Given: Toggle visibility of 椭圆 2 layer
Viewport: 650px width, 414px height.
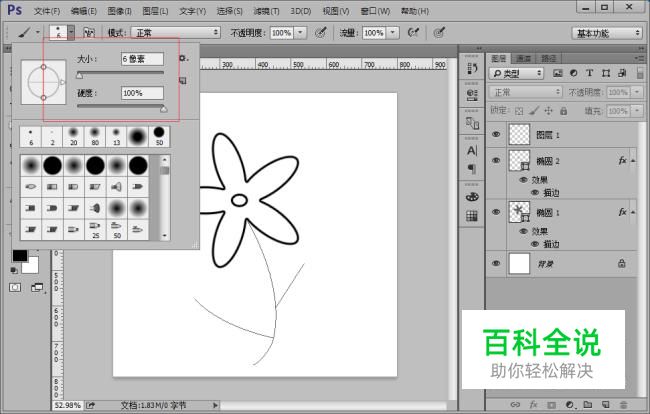Looking at the screenshot, I should (497, 159).
